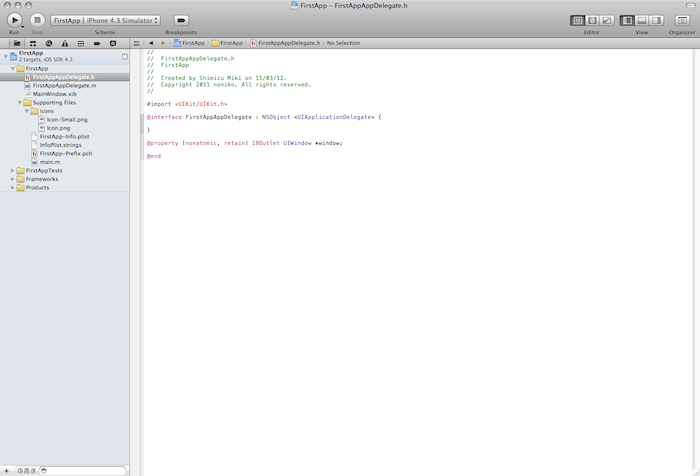Select the FirstAppTests folder

65,171
